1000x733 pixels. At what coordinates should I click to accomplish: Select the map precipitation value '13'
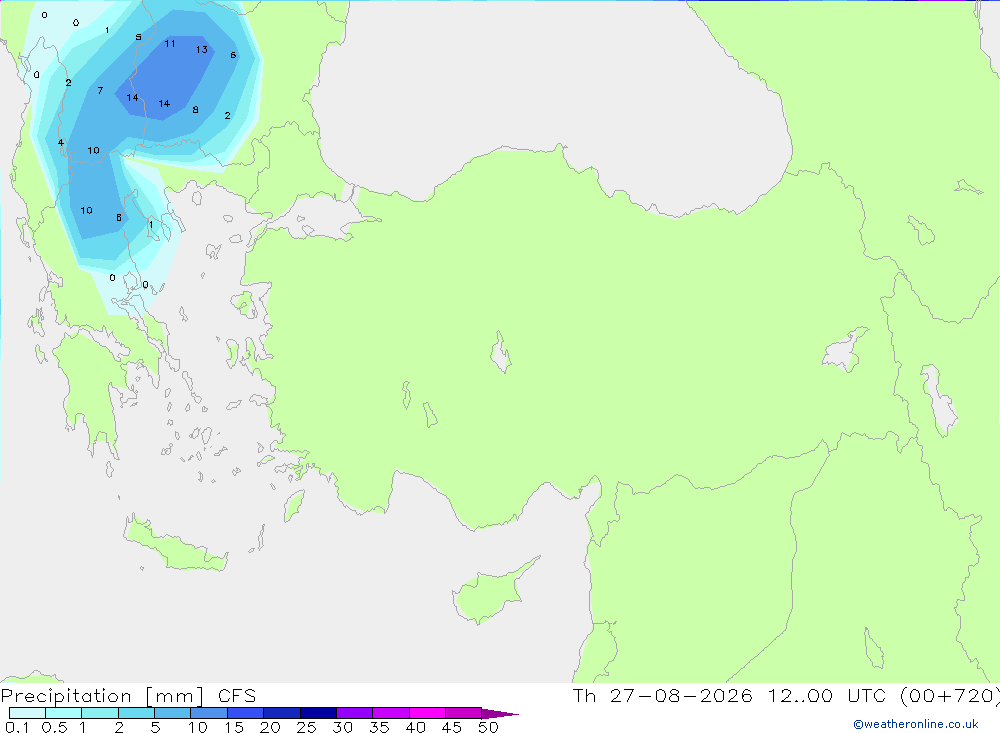[202, 49]
